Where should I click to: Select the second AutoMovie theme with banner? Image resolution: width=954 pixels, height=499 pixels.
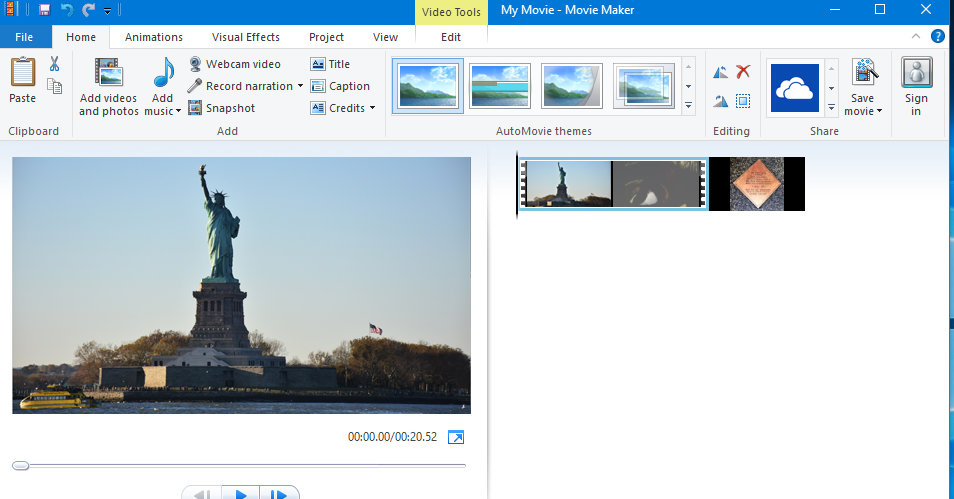tap(500, 86)
